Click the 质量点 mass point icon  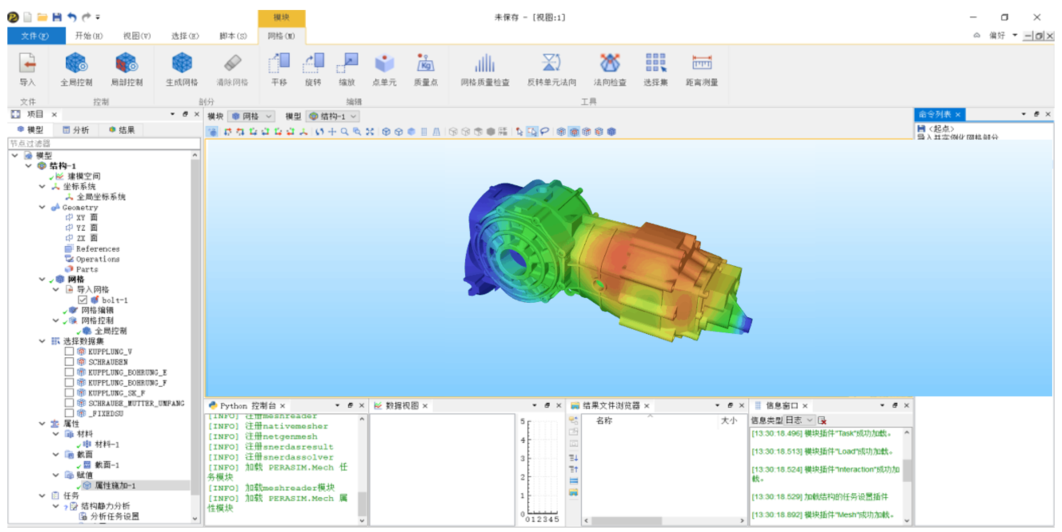point(425,68)
